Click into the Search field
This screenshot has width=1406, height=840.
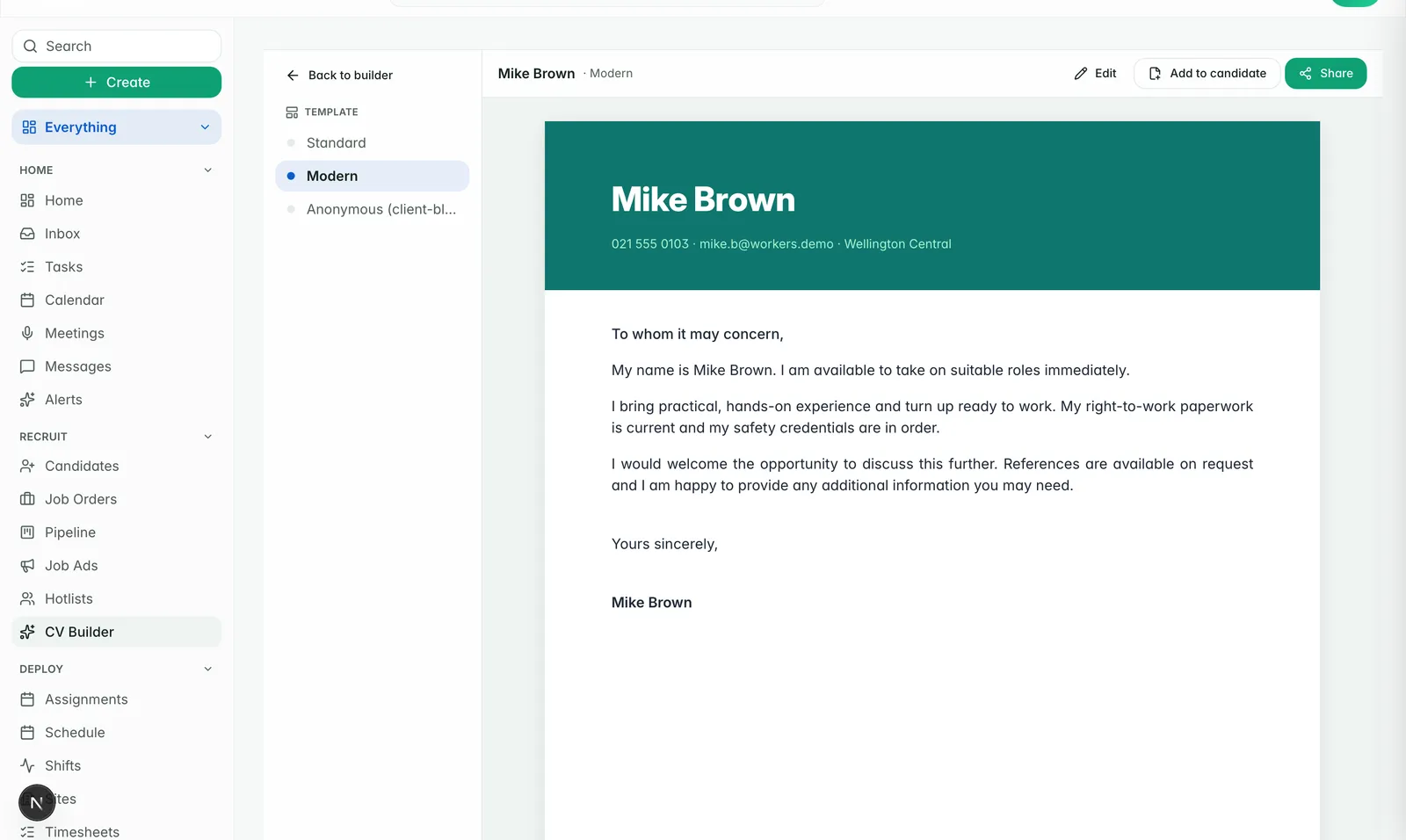click(117, 47)
